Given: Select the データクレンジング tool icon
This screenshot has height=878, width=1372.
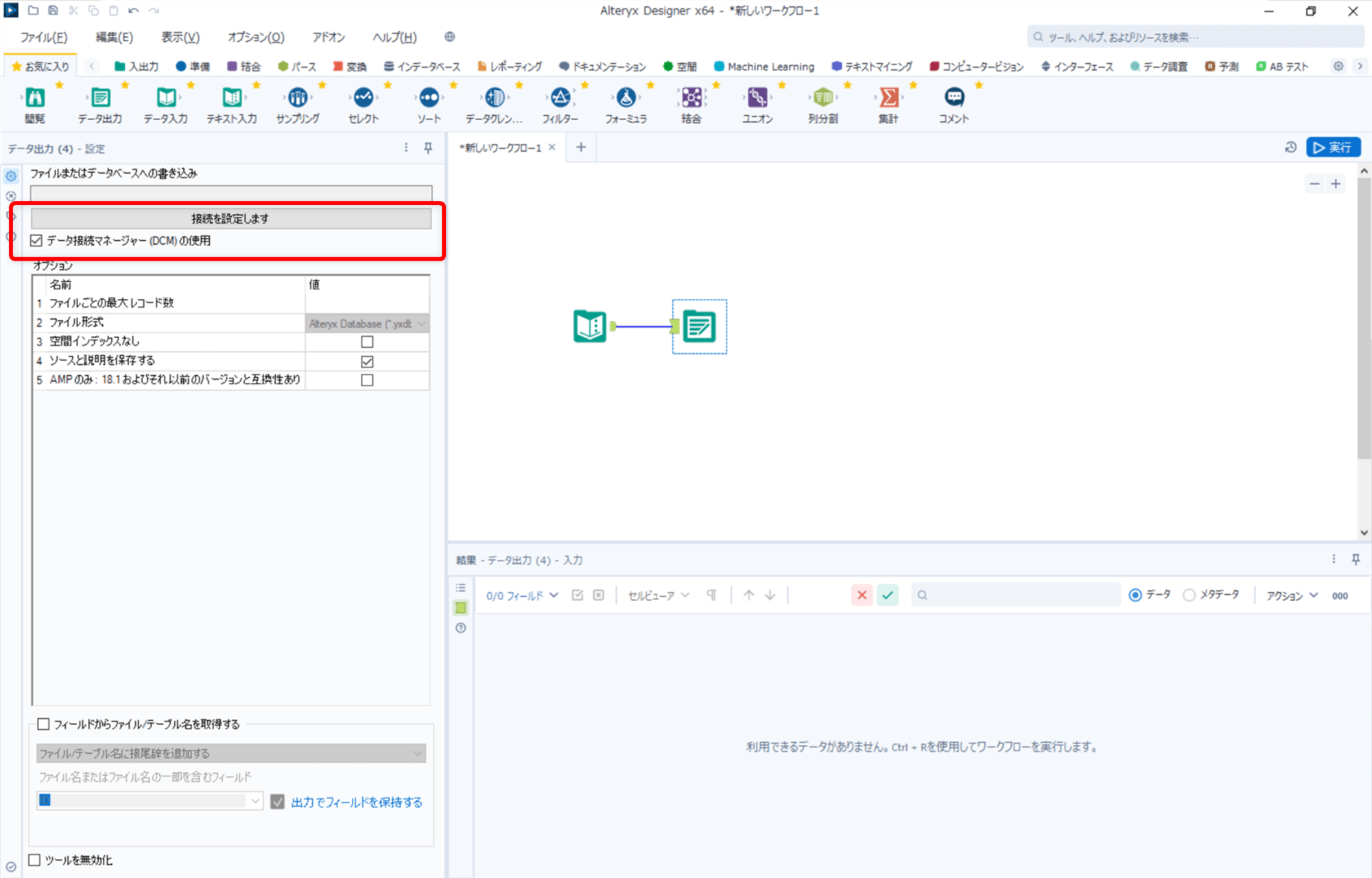Looking at the screenshot, I should [x=495, y=97].
